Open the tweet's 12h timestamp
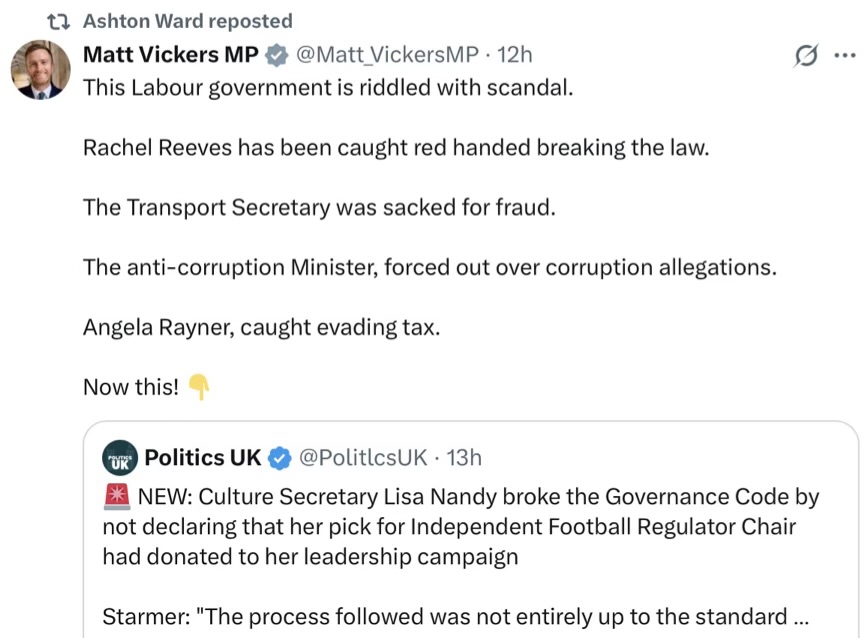This screenshot has height=638, width=864. pos(515,55)
